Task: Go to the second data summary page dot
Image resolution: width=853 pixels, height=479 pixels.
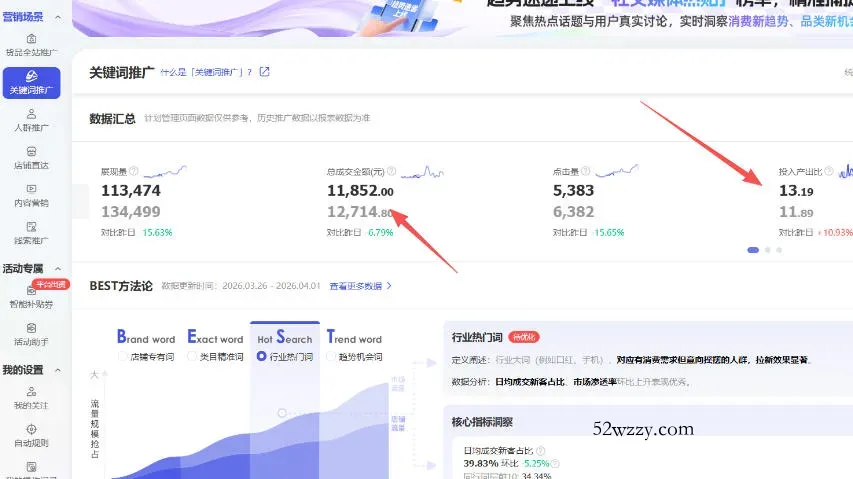Action: 768,250
